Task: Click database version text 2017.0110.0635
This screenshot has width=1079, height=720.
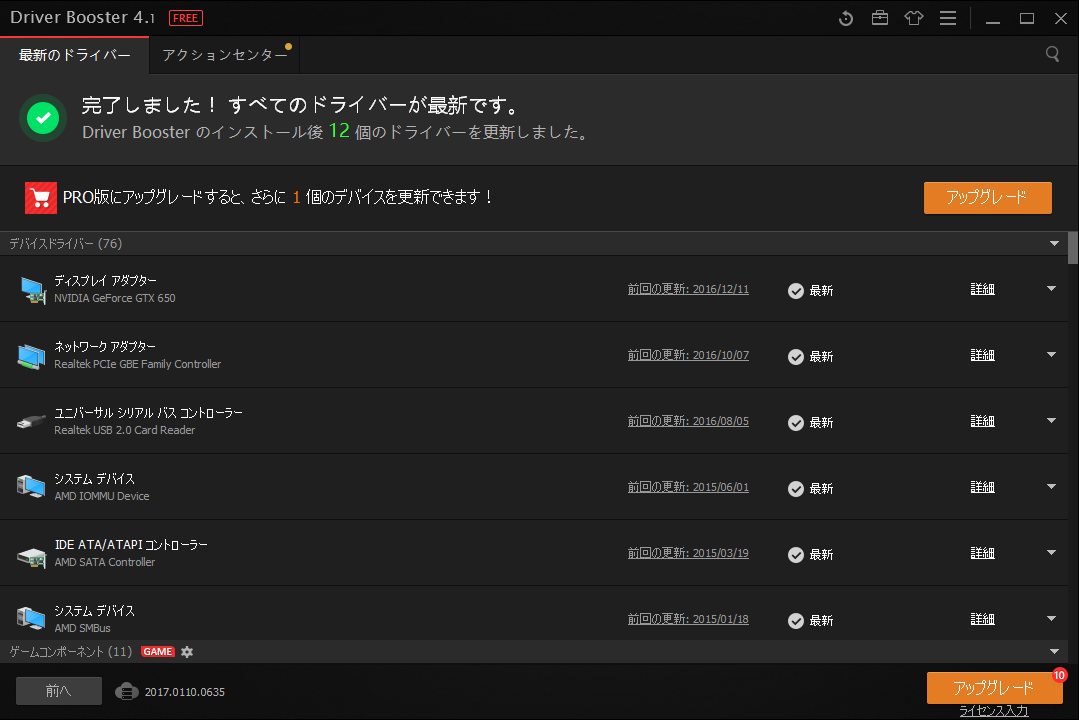Action: 184,692
